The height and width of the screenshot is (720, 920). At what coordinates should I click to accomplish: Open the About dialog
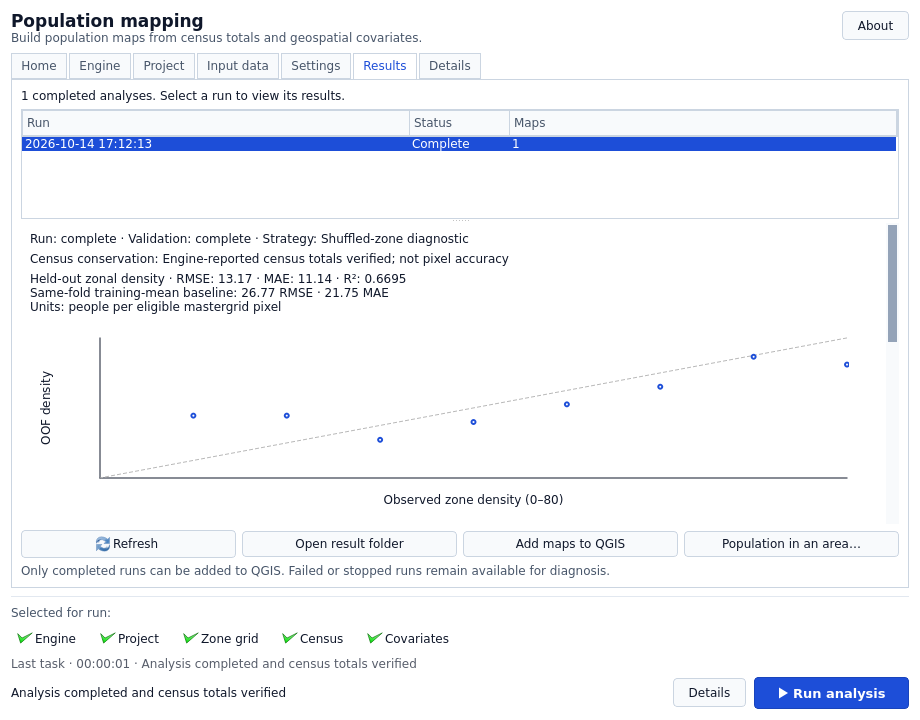click(x=875, y=26)
